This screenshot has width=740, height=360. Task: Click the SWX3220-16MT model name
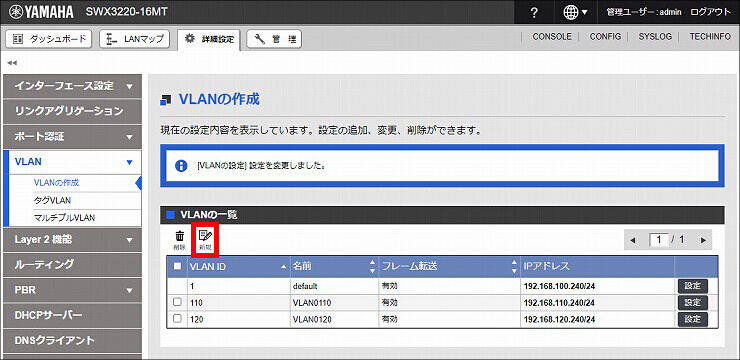126,12
